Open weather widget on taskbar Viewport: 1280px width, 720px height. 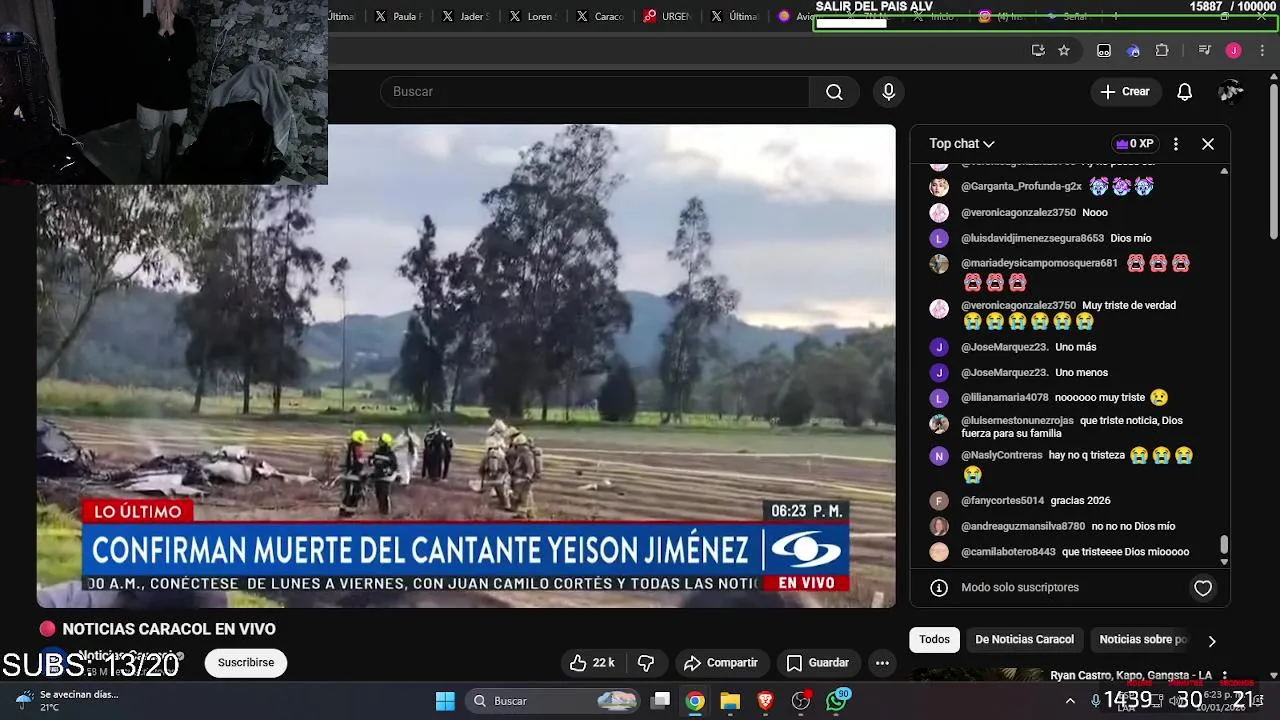pyautogui.click(x=66, y=700)
